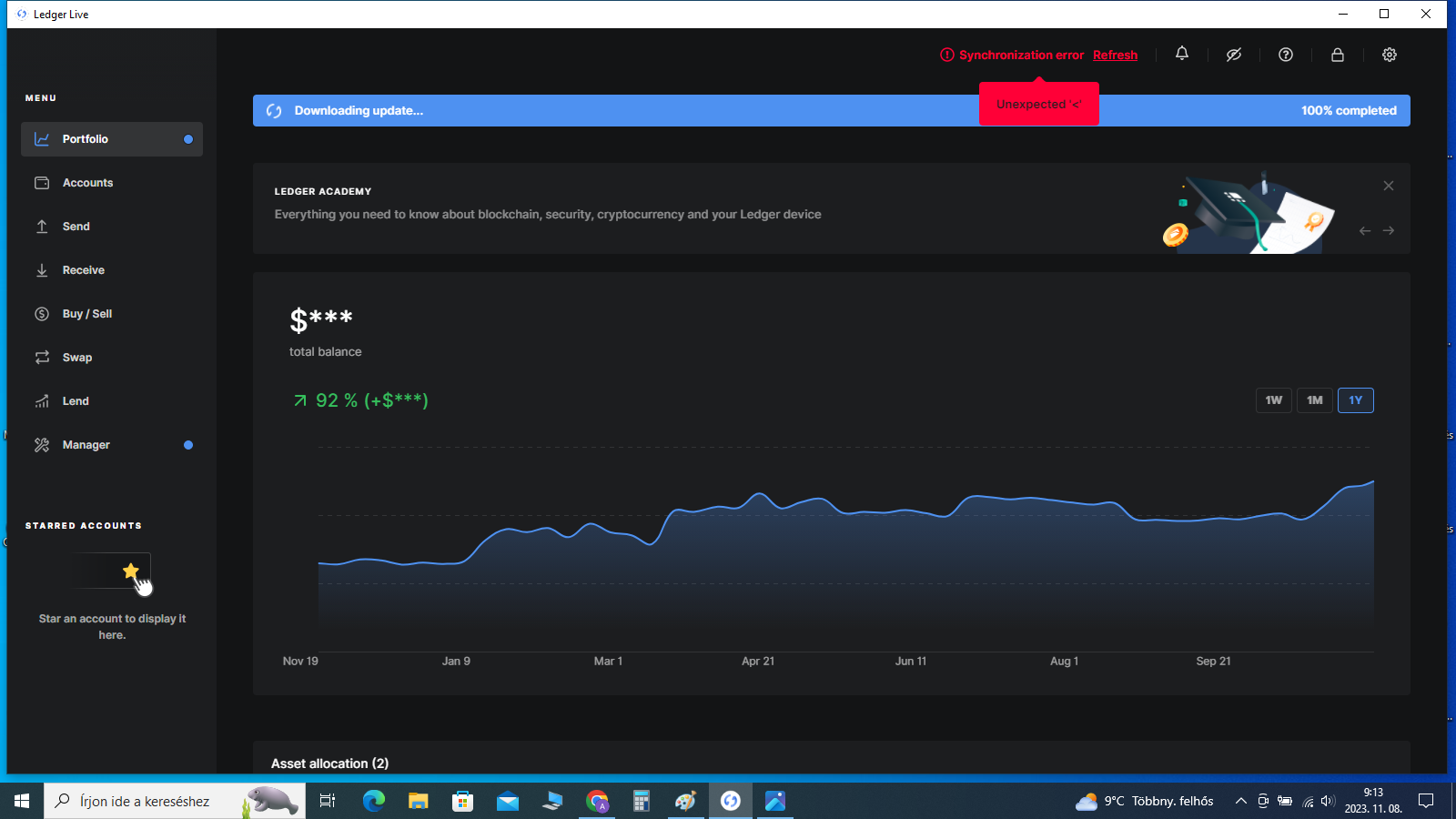Open the help question mark icon
This screenshot has width=1456, height=819.
click(1286, 55)
